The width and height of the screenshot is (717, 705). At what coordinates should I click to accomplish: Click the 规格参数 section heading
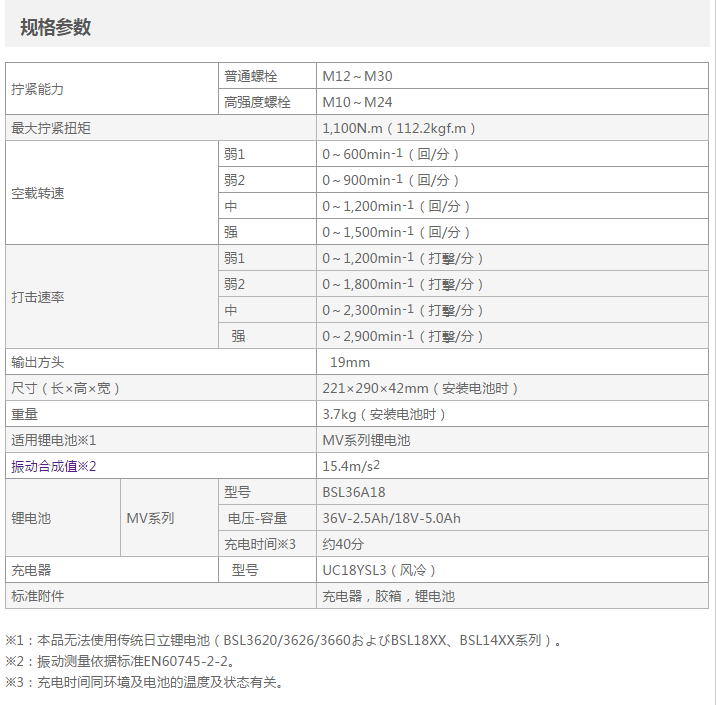tap(55, 28)
